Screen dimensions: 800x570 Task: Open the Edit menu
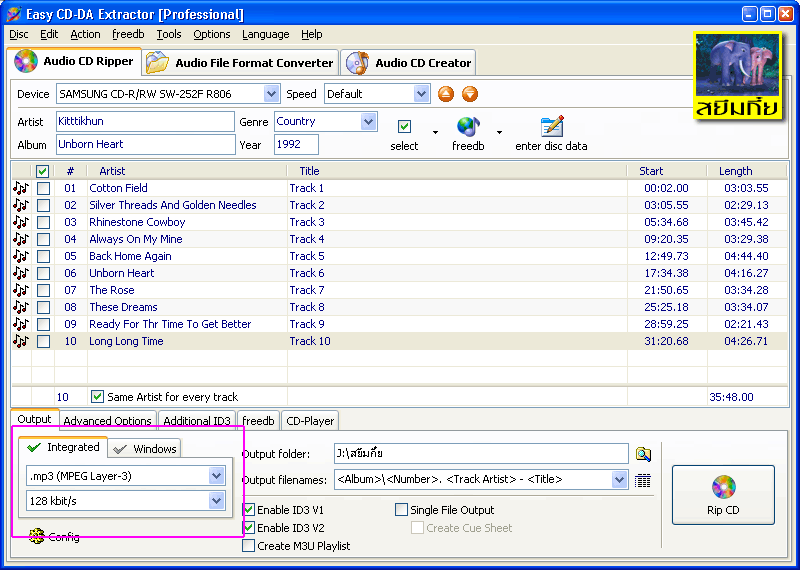[x=49, y=34]
